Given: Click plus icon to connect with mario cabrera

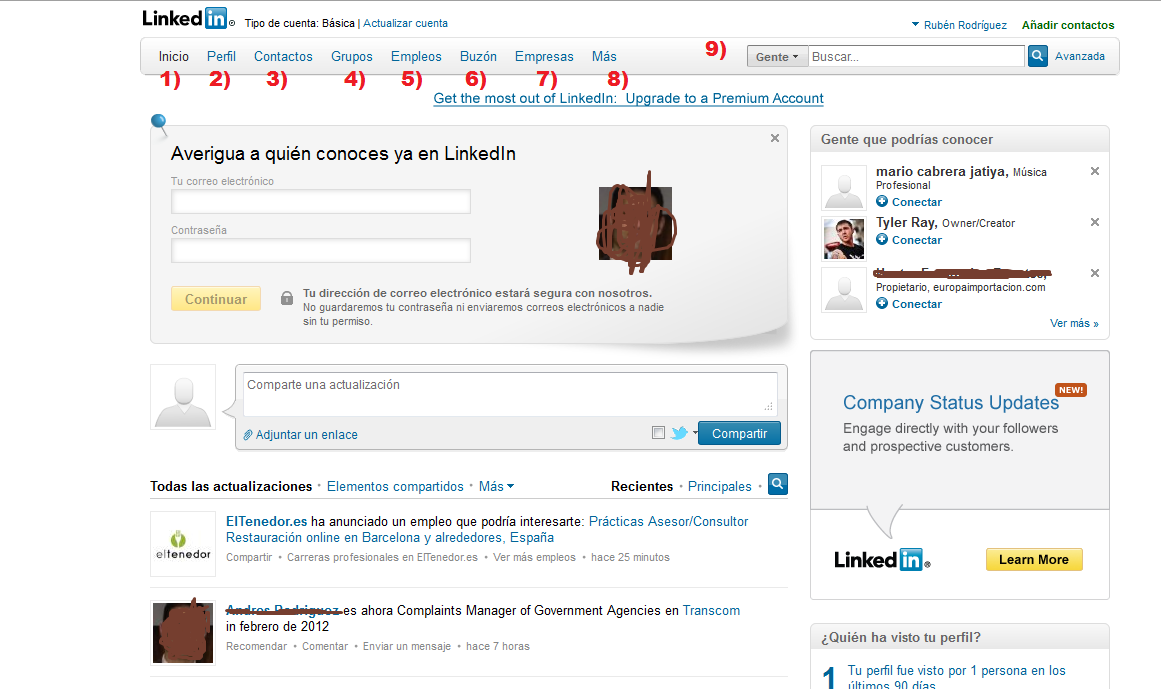Looking at the screenshot, I should [882, 201].
